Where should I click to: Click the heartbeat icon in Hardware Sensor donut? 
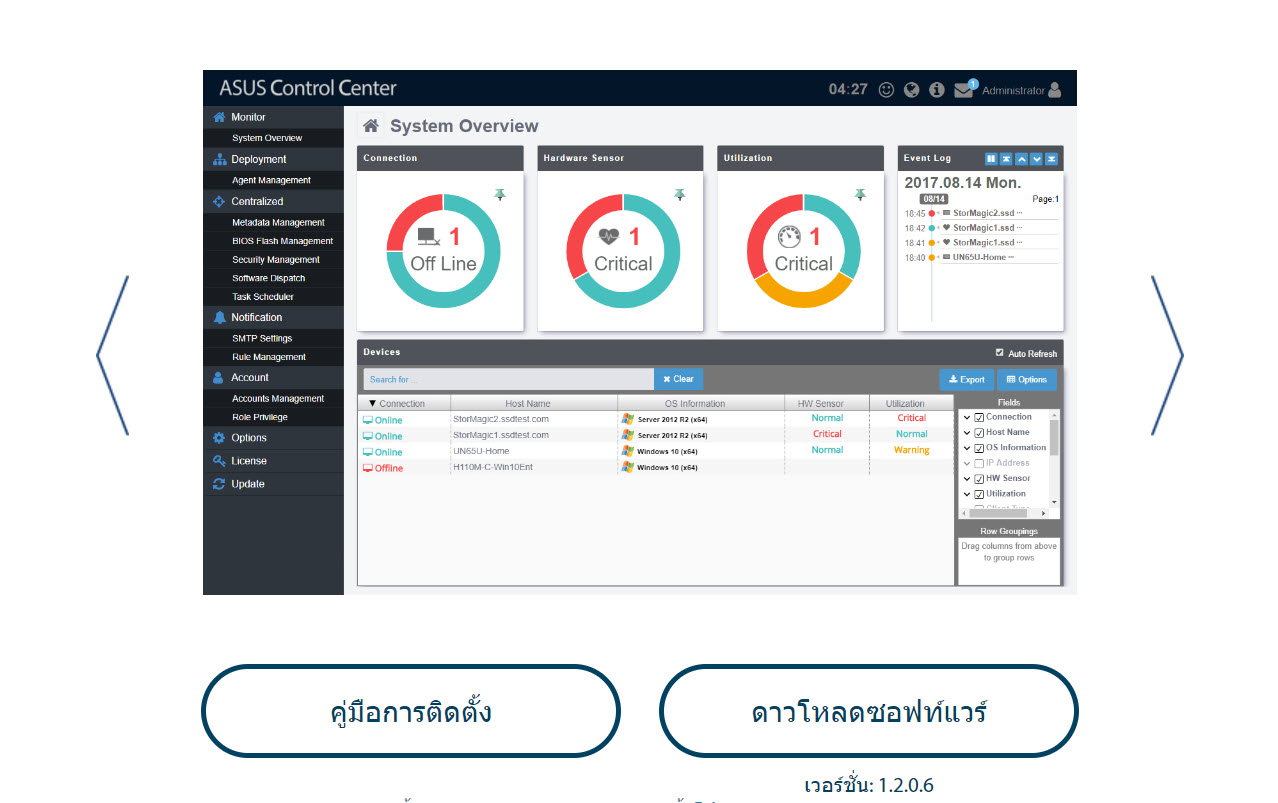coord(609,237)
